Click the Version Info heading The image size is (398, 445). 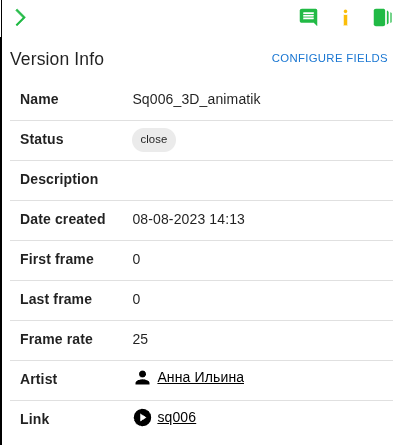[x=57, y=59]
